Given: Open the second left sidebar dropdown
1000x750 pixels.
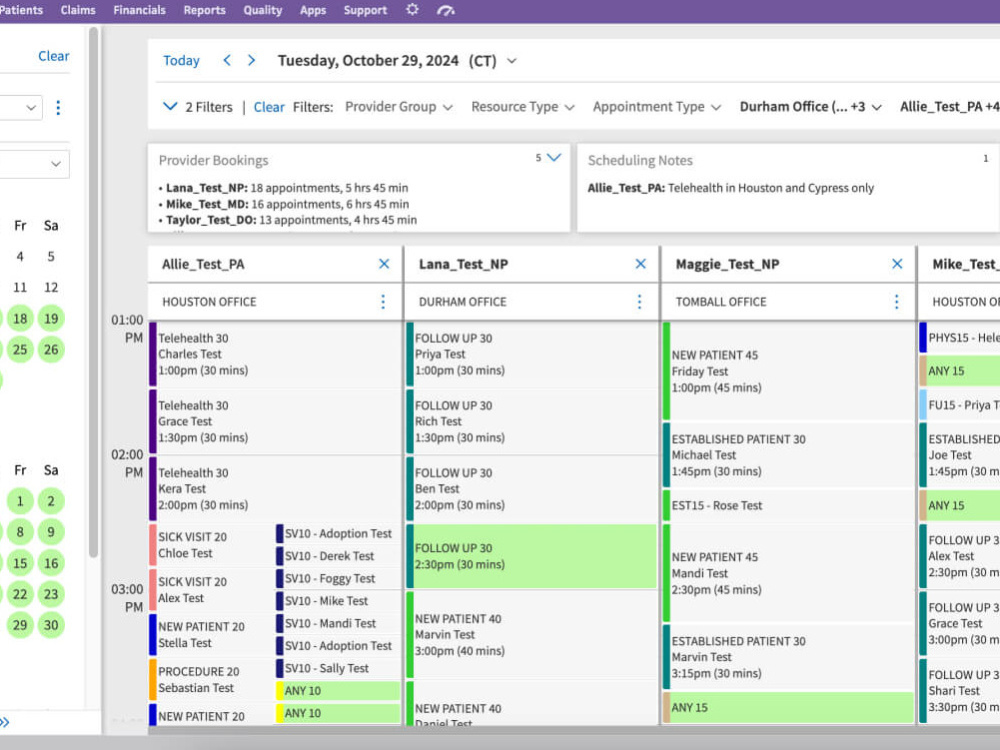Looking at the screenshot, I should click(x=34, y=164).
